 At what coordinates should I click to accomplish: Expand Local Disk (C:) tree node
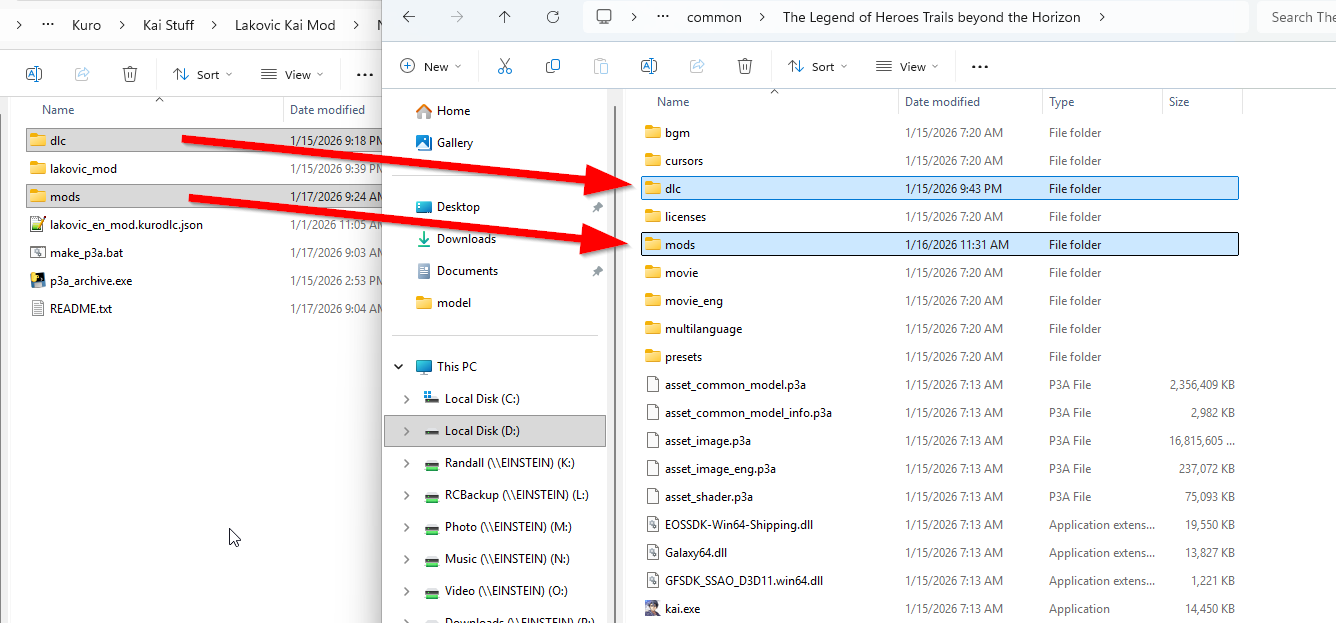click(x=406, y=399)
